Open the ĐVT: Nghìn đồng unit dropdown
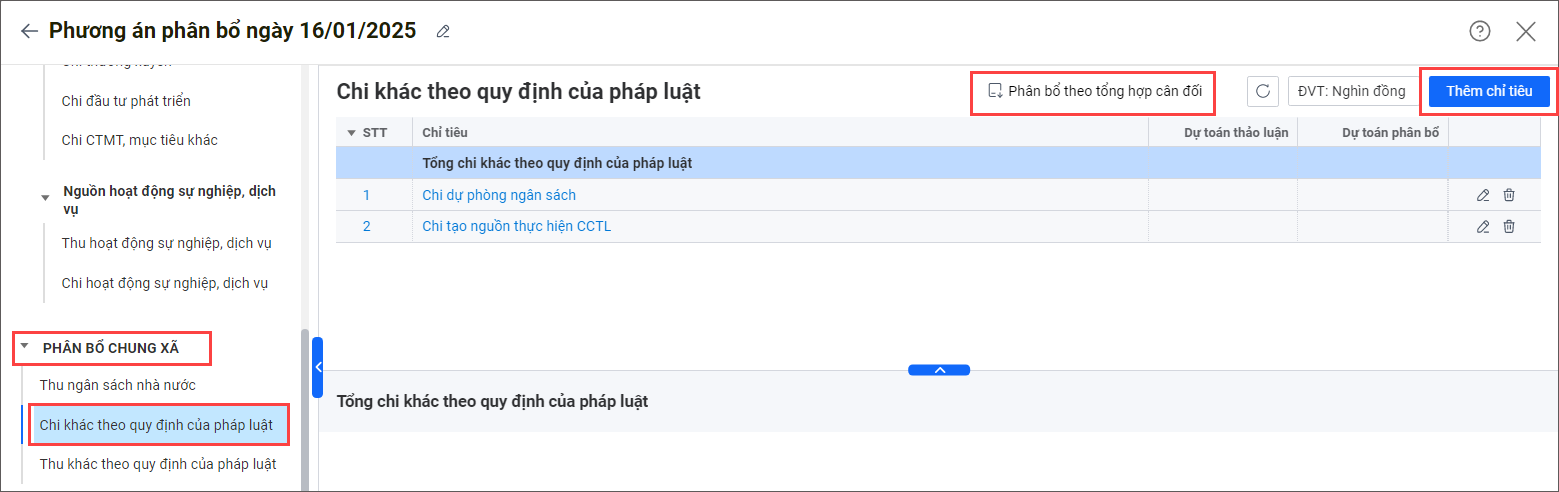This screenshot has height=492, width=1559. tap(1352, 91)
